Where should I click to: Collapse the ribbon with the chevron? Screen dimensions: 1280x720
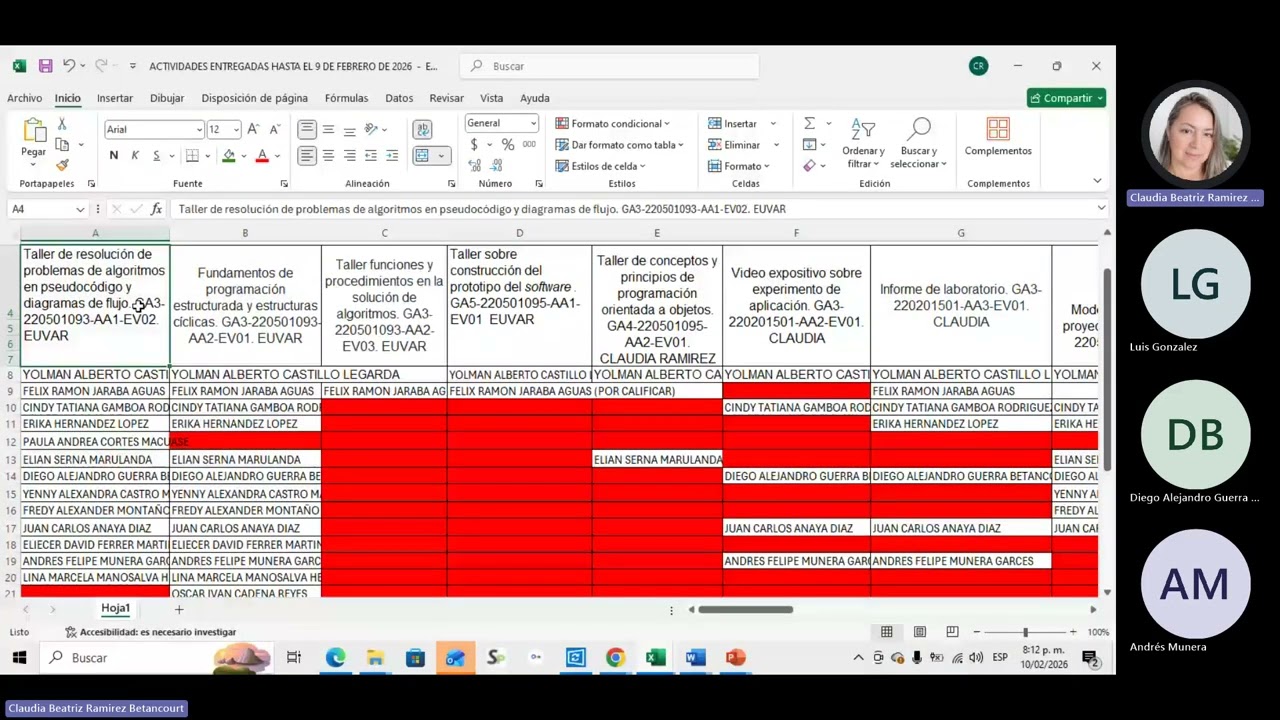click(1097, 181)
